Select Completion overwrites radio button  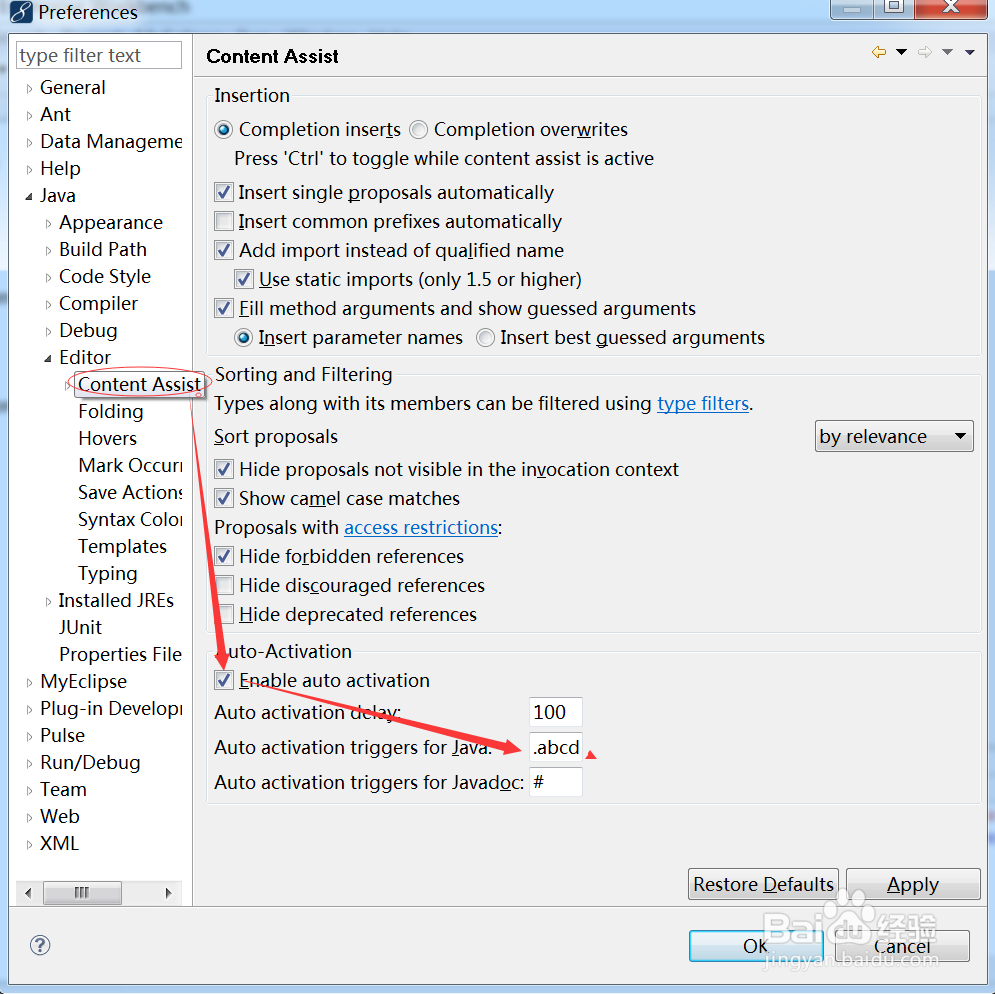coord(419,130)
